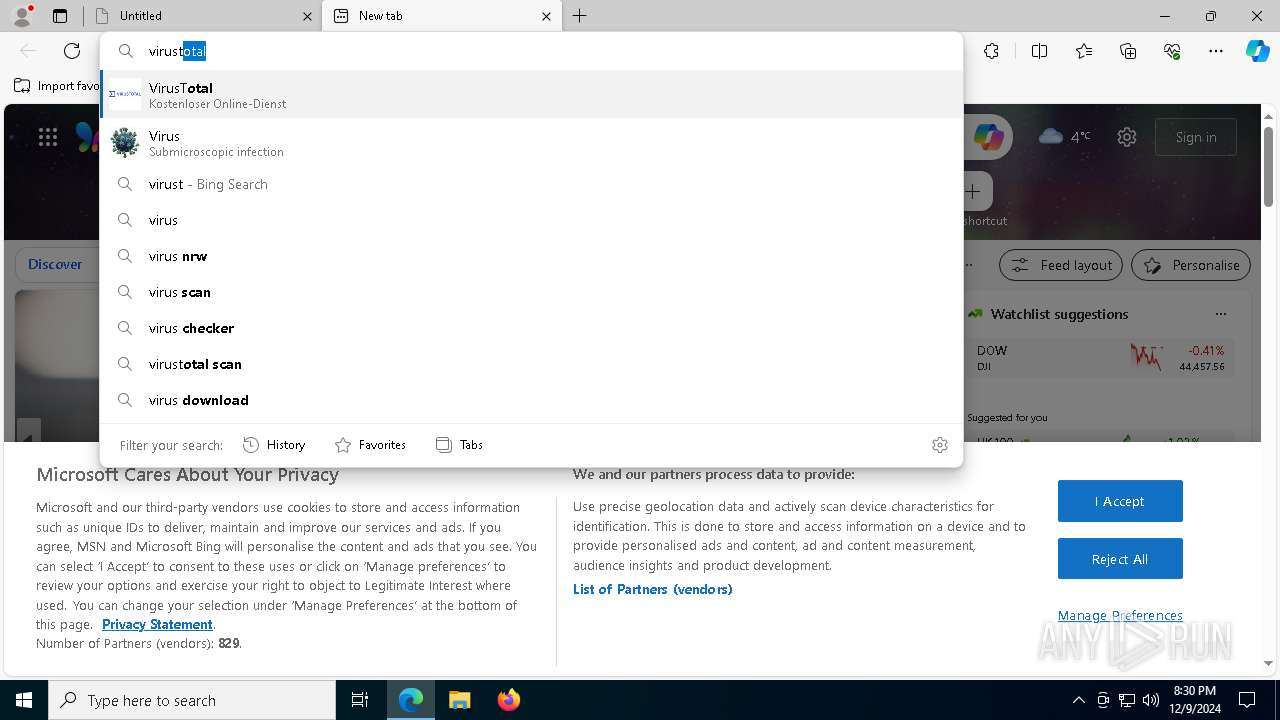Show hidden system tray icons
Screen dimensions: 1280x720
point(1078,700)
